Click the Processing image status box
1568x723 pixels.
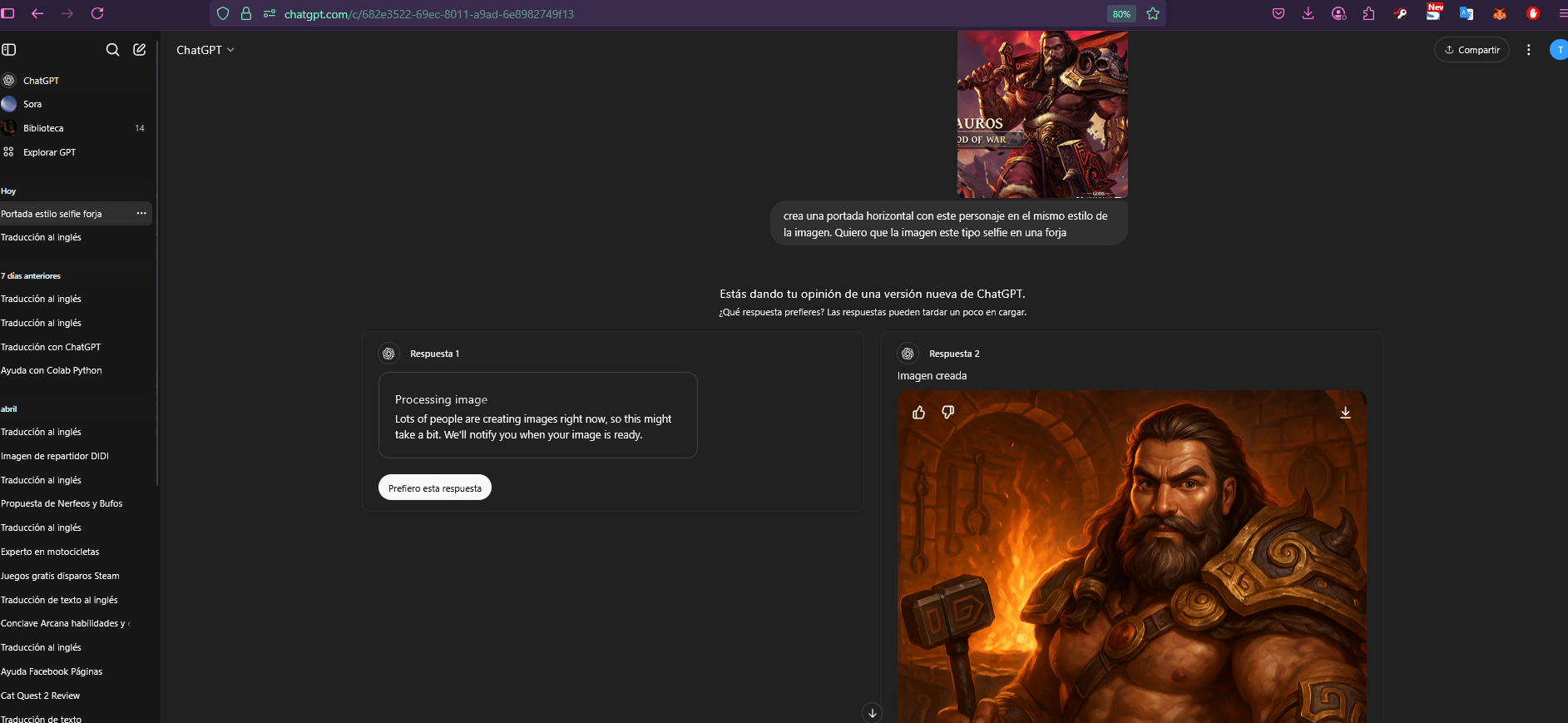coord(538,415)
